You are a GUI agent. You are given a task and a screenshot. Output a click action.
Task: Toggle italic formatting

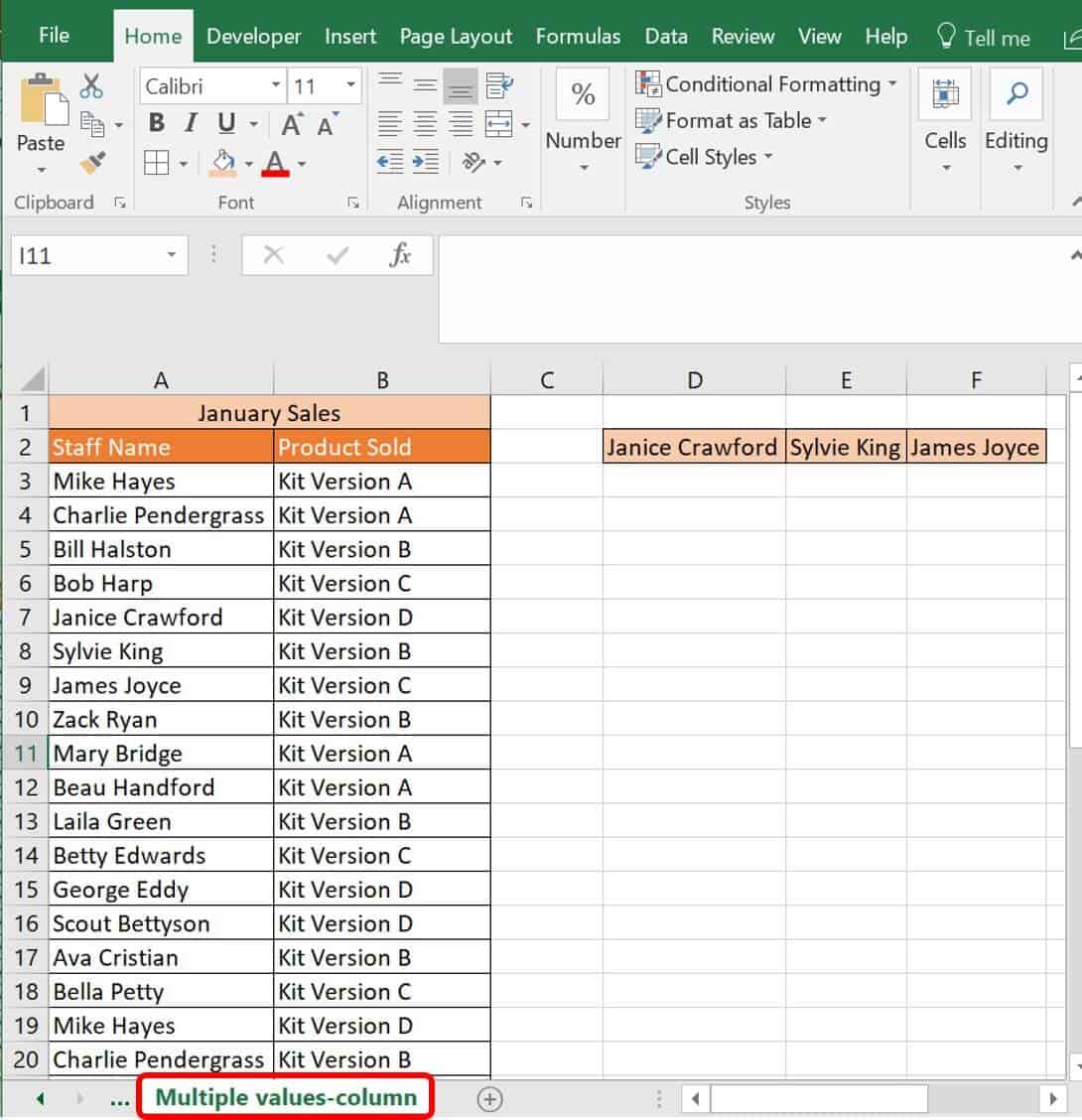pyautogui.click(x=189, y=124)
